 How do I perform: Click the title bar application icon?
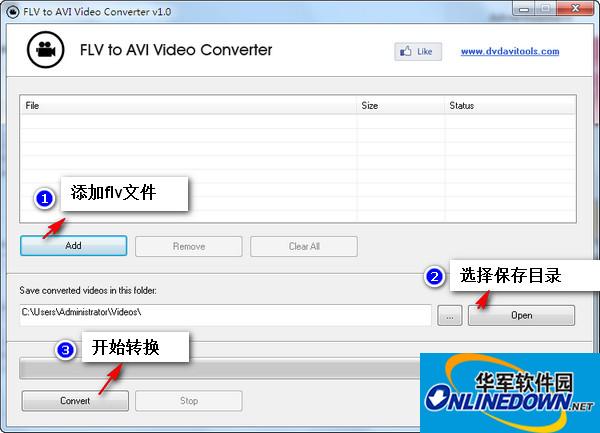click(13, 12)
